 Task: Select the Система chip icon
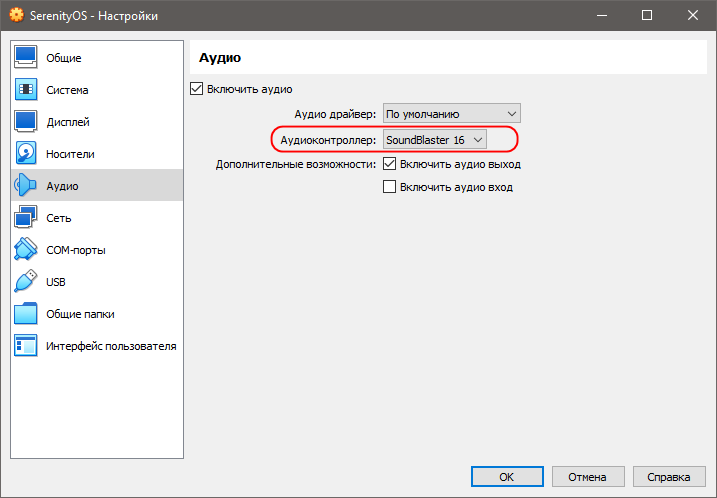26,90
